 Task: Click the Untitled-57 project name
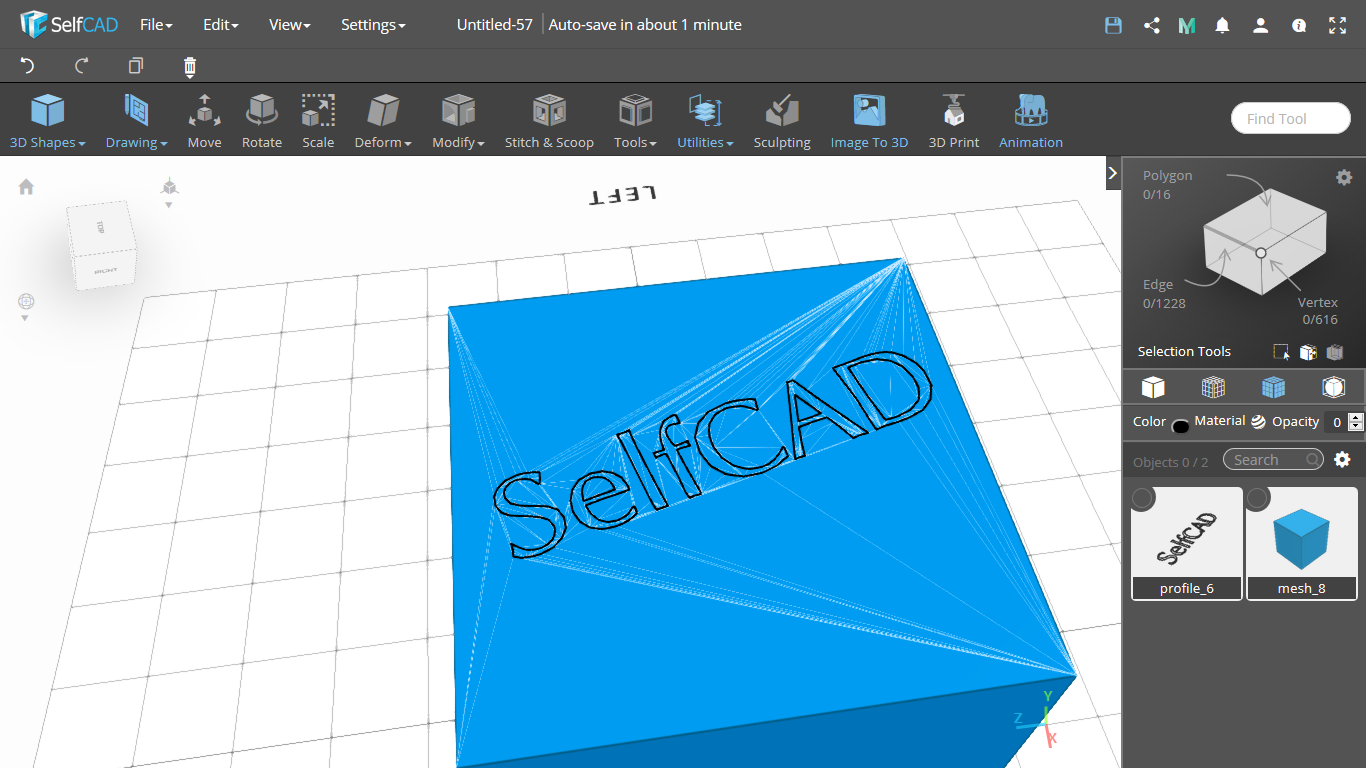pos(495,25)
